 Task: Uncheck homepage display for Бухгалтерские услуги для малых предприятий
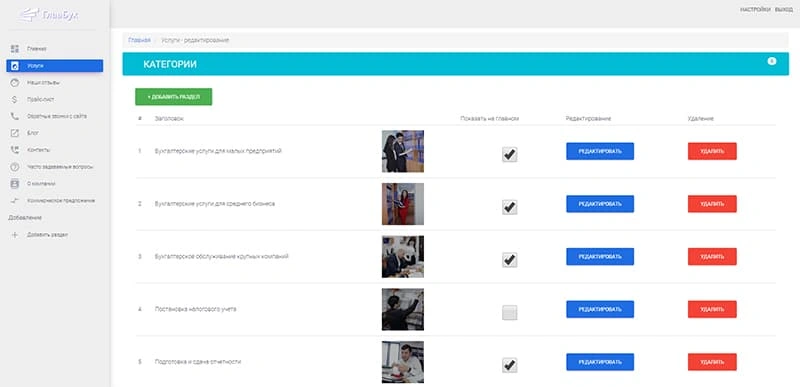[509, 154]
